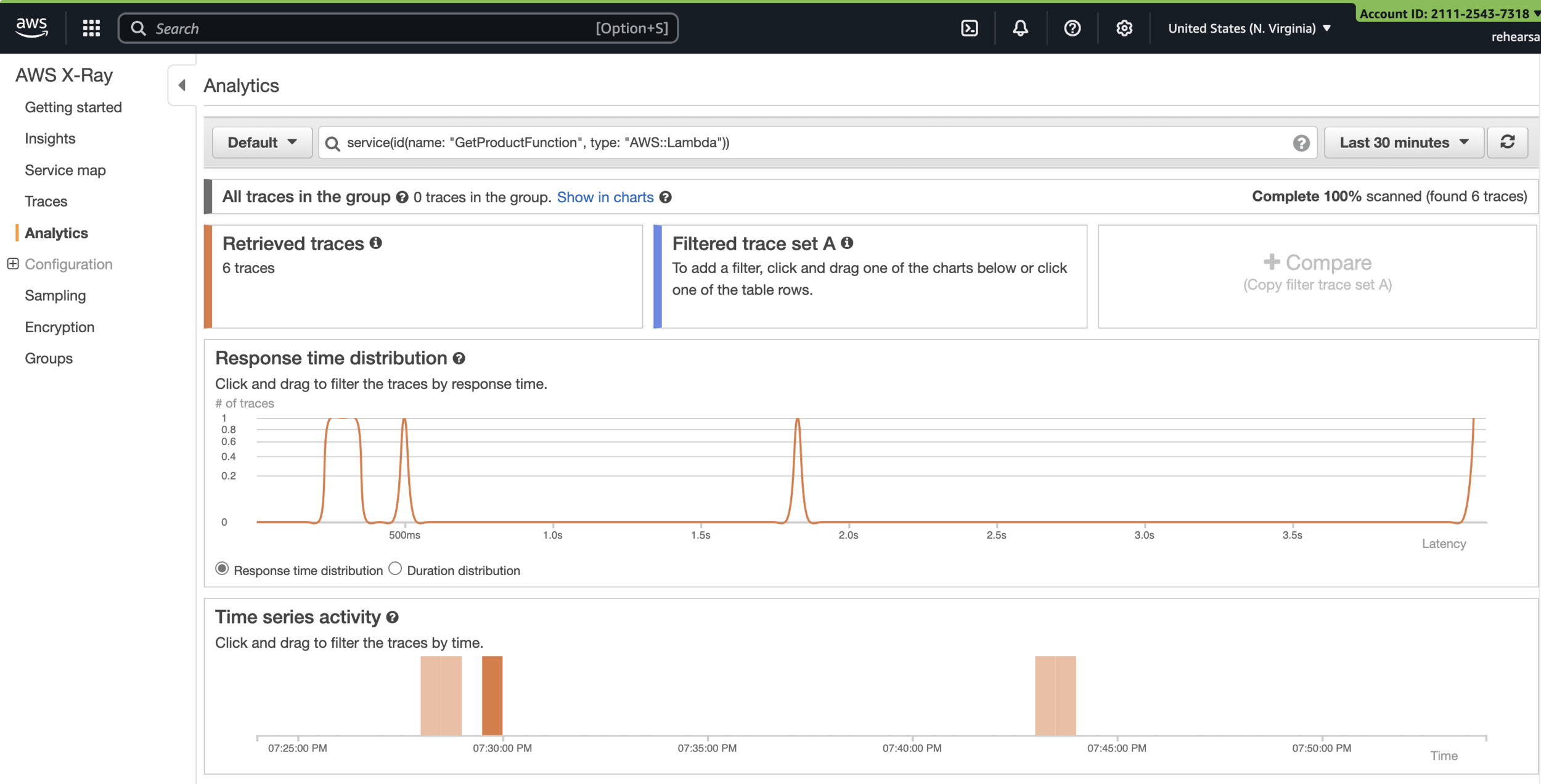1541x784 pixels.
Task: Expand the Configuration section in sidebar
Action: (x=12, y=264)
